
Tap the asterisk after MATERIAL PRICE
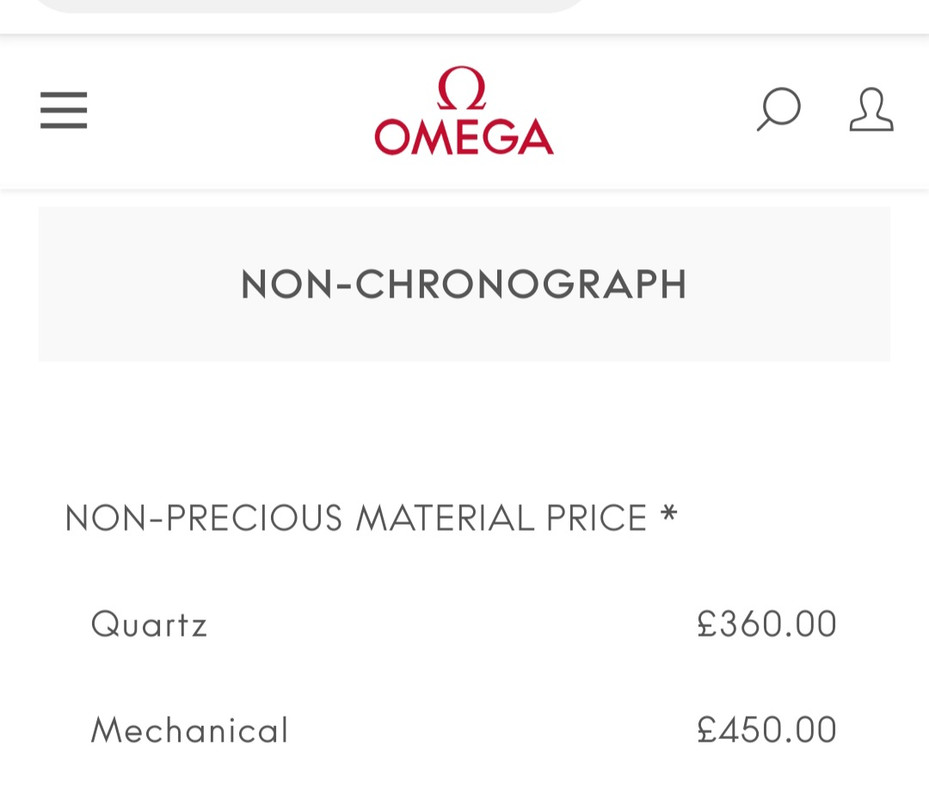tap(669, 516)
